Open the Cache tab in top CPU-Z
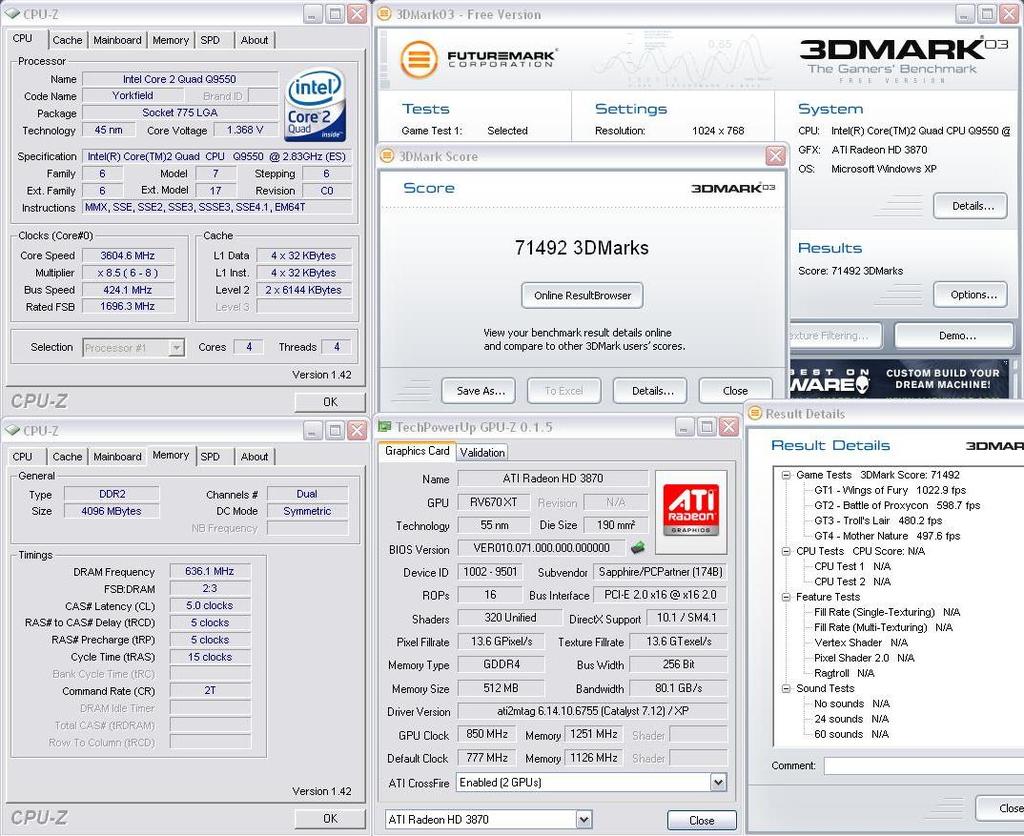 67,40
